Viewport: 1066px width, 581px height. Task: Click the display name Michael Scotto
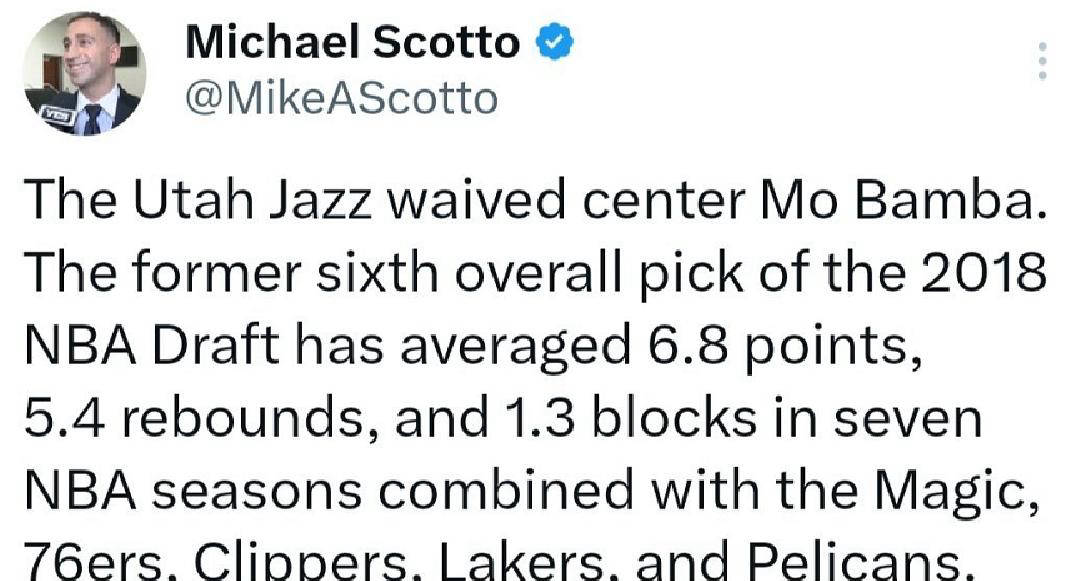click(355, 42)
